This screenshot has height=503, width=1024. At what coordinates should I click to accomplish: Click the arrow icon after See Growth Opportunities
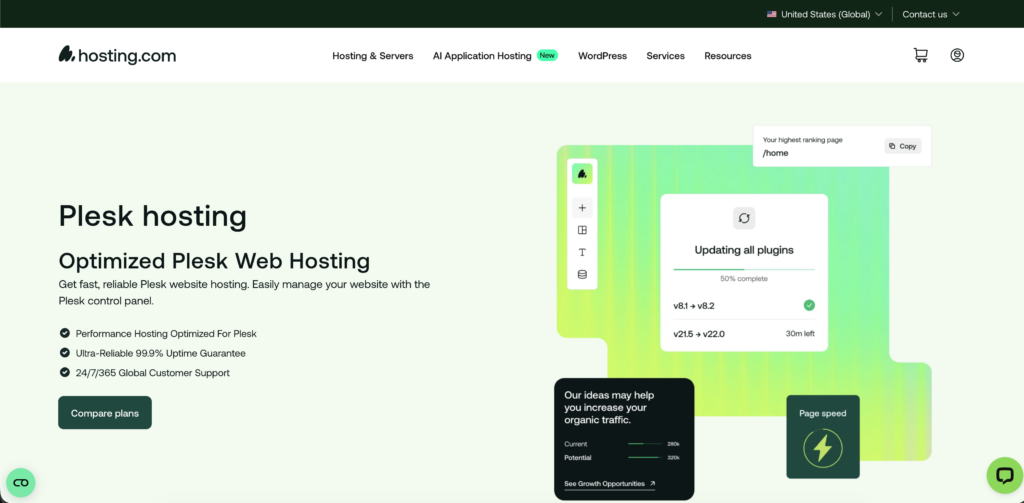[652, 483]
